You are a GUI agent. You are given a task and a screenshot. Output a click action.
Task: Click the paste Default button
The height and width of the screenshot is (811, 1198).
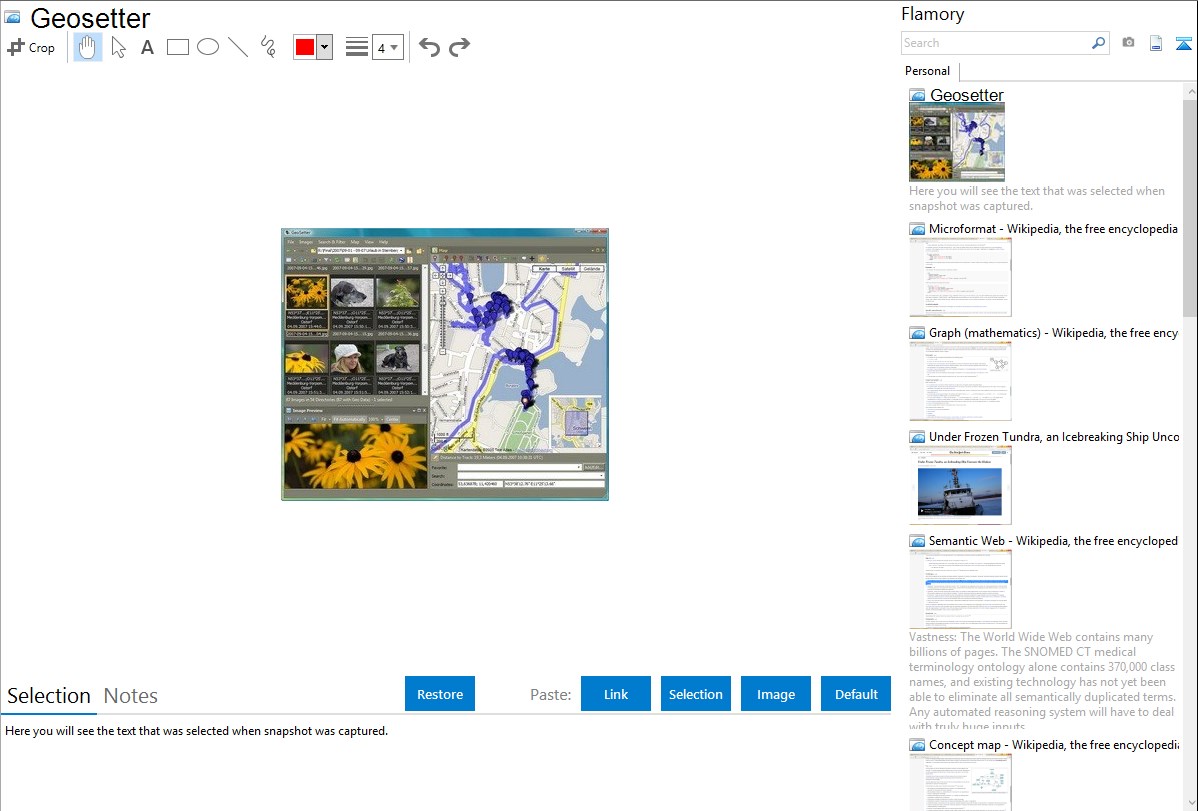pyautogui.click(x=856, y=694)
